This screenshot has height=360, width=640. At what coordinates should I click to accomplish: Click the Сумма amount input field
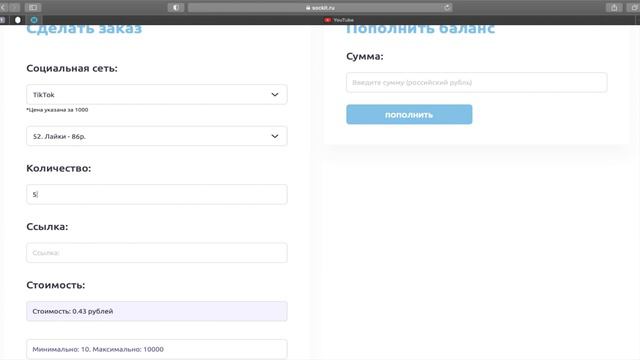[x=477, y=82]
